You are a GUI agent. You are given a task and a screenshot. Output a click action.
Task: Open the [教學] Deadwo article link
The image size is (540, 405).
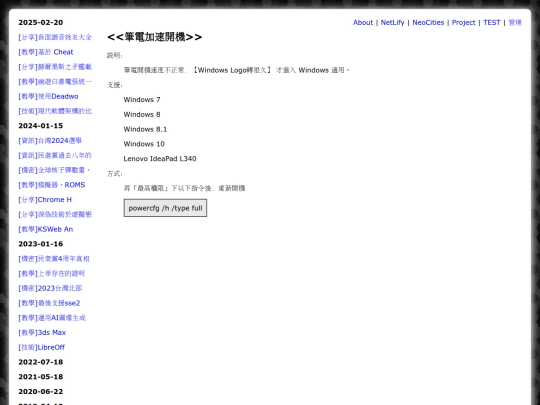click(x=48, y=96)
